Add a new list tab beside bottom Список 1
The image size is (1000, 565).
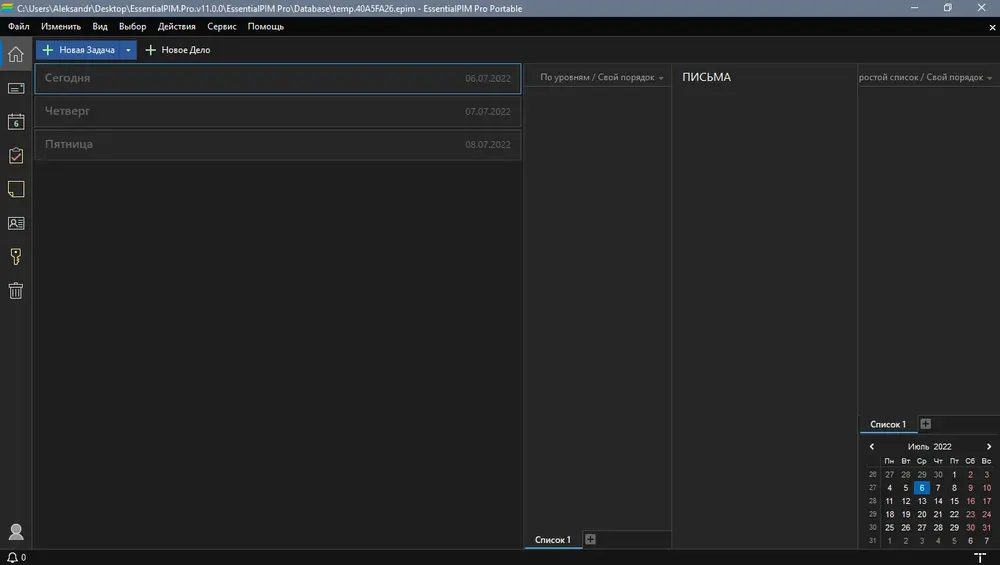591,539
